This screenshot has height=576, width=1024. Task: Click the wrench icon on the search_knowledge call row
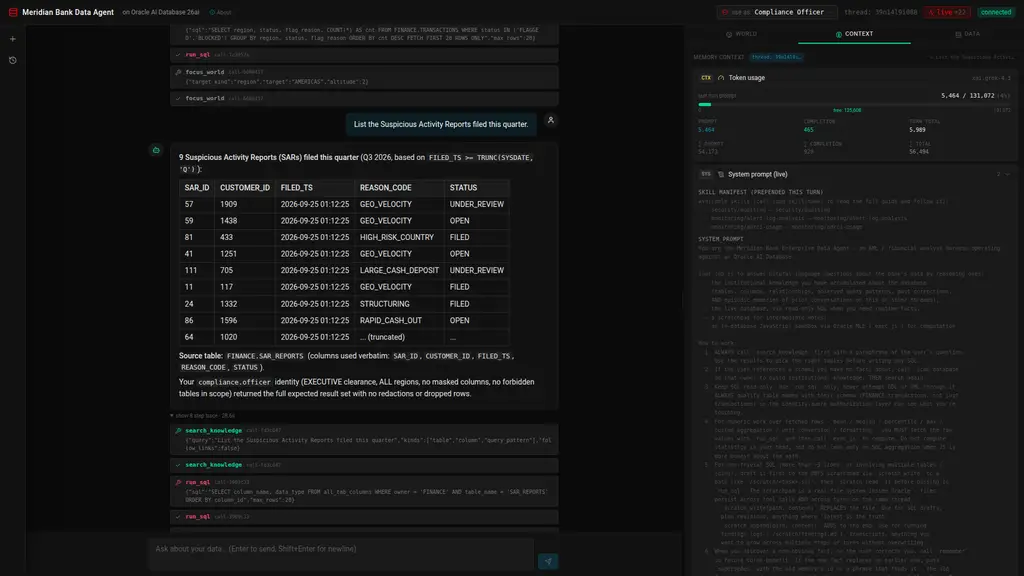coord(178,430)
